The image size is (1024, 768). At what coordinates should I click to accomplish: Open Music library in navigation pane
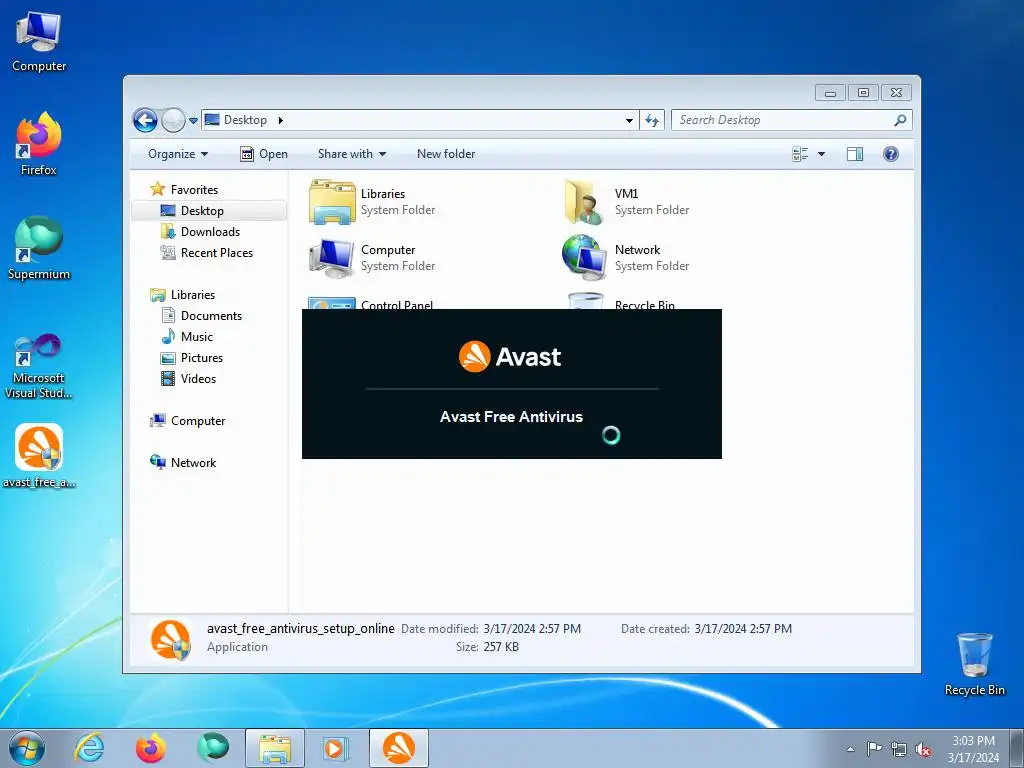(197, 337)
